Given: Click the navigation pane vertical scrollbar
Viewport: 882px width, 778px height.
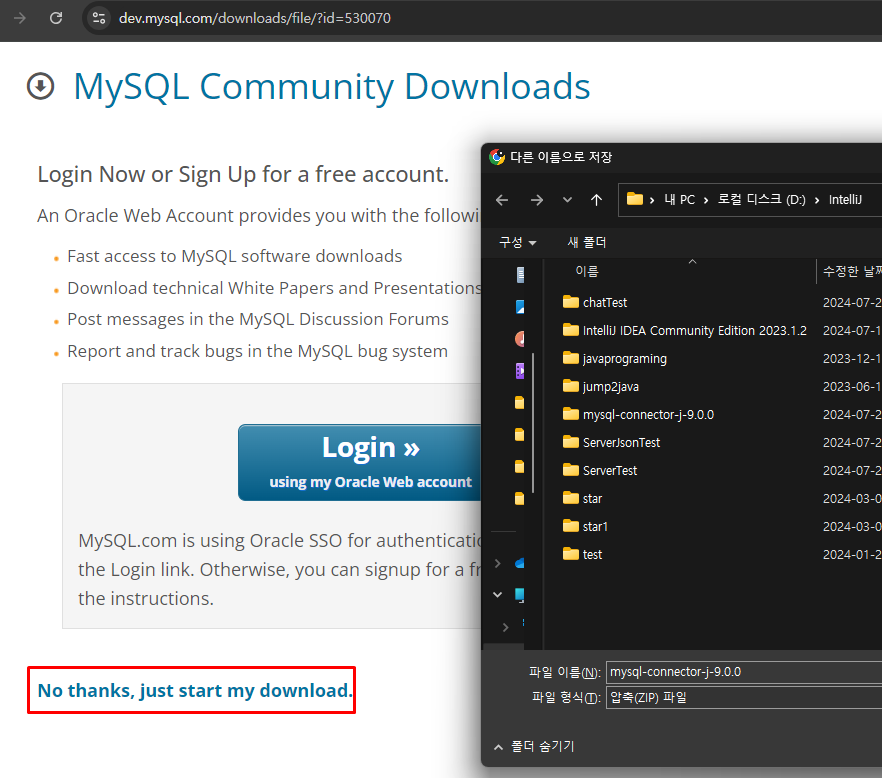Looking at the screenshot, I should (533, 423).
